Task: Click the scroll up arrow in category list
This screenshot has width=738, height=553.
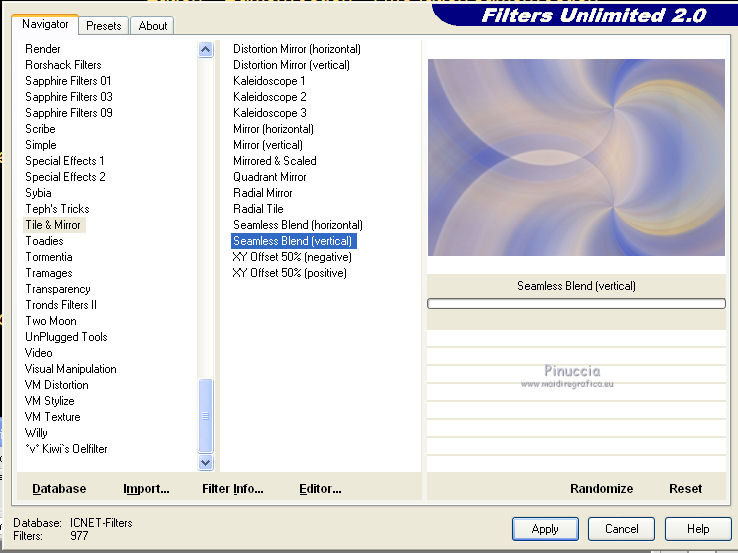Action: point(206,49)
